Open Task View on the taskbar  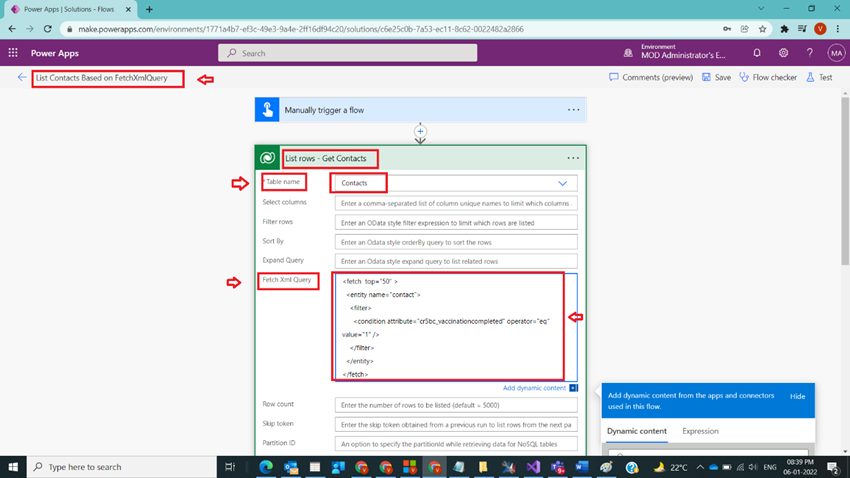[230, 467]
